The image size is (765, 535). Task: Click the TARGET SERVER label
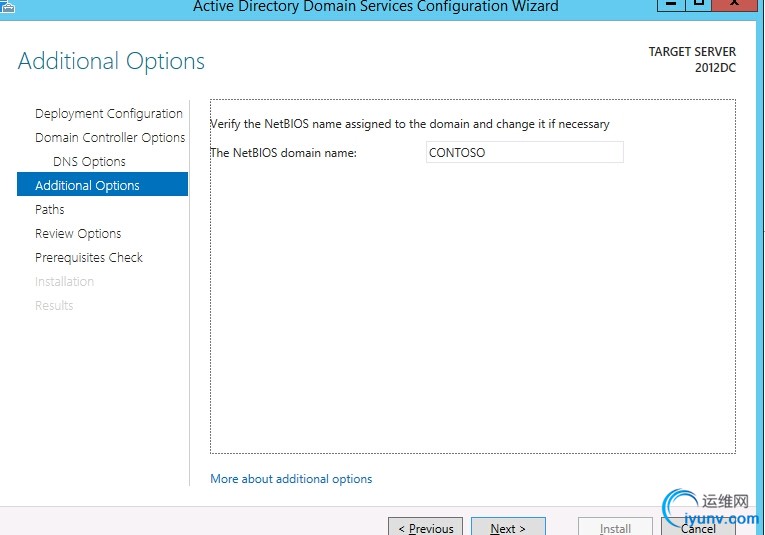(692, 52)
